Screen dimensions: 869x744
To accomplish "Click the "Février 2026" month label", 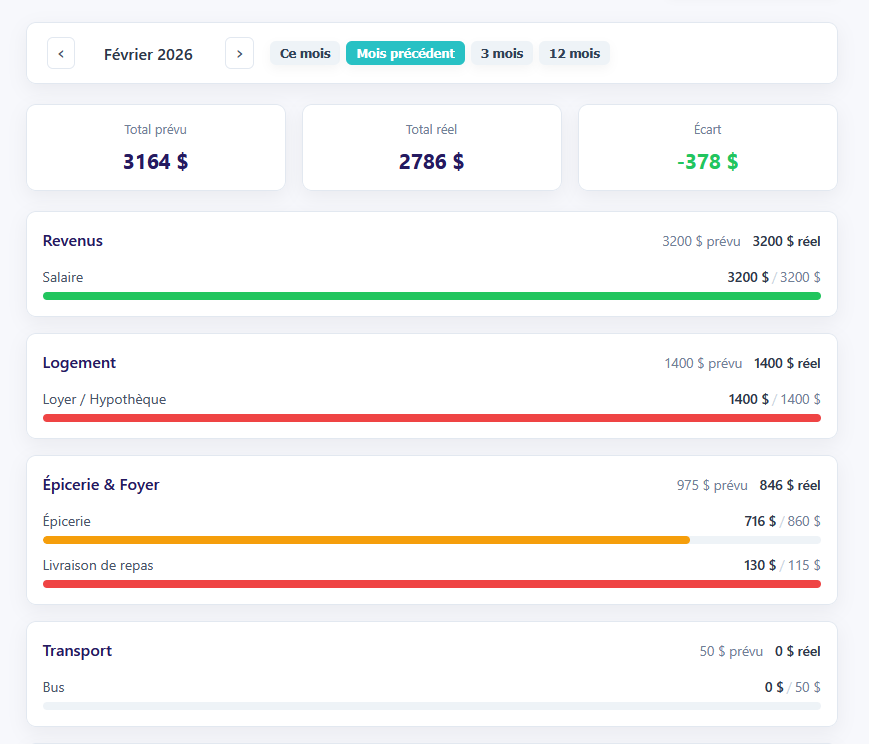I will tap(148, 54).
